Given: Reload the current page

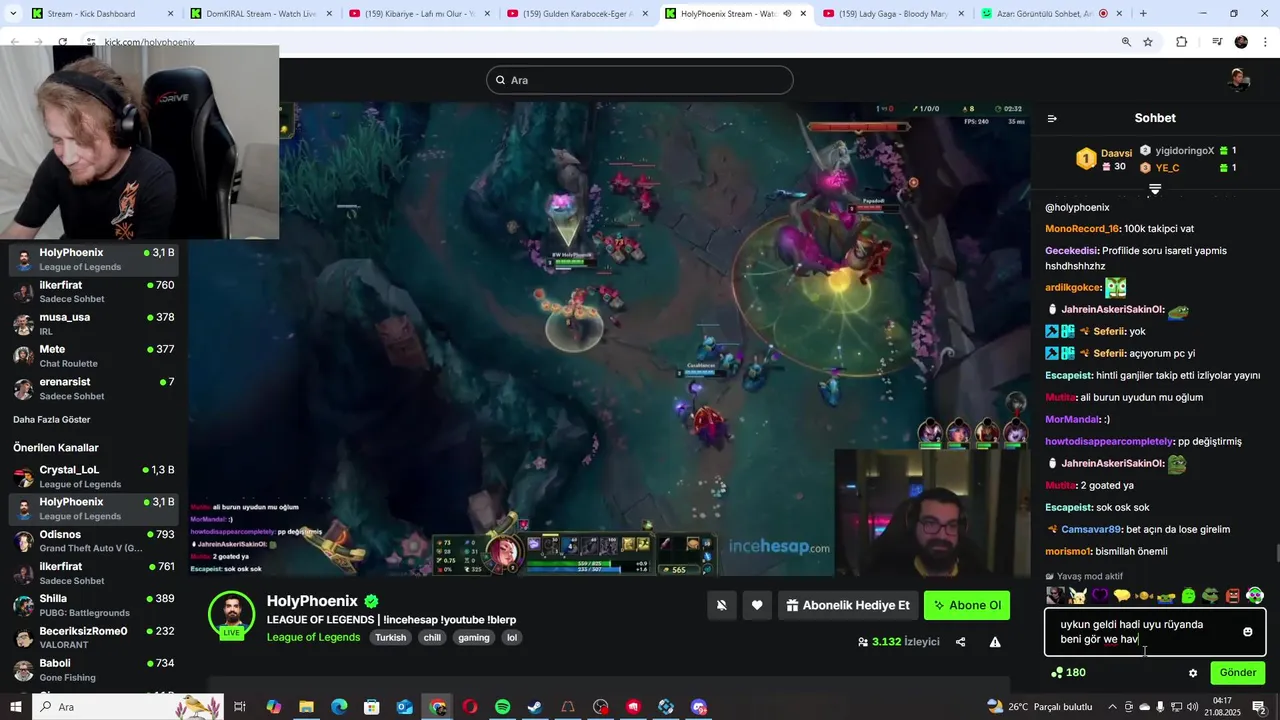Looking at the screenshot, I should point(62,42).
